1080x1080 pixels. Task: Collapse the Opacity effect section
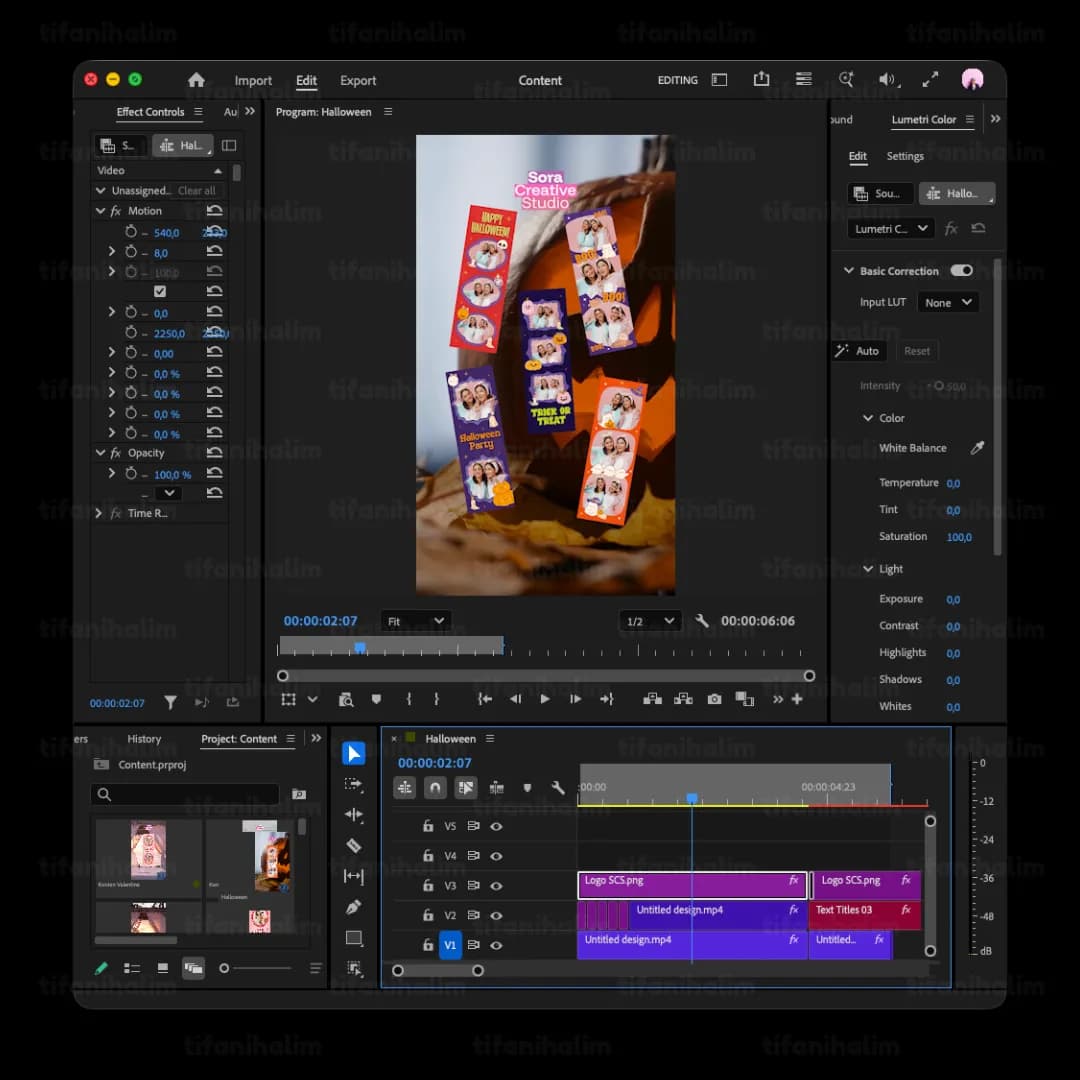pos(101,453)
